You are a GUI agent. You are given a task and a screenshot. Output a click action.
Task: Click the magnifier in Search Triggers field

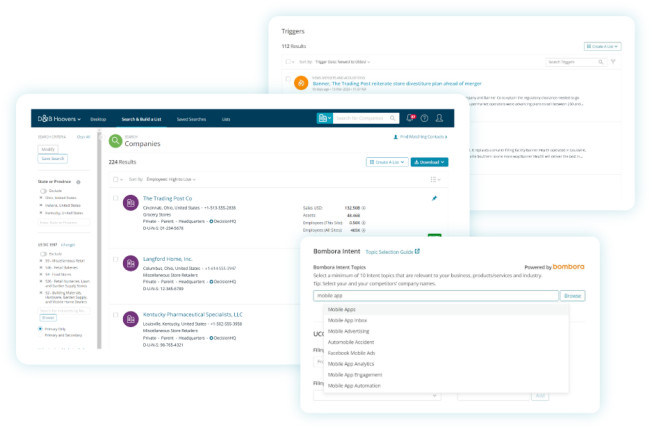[x=601, y=62]
